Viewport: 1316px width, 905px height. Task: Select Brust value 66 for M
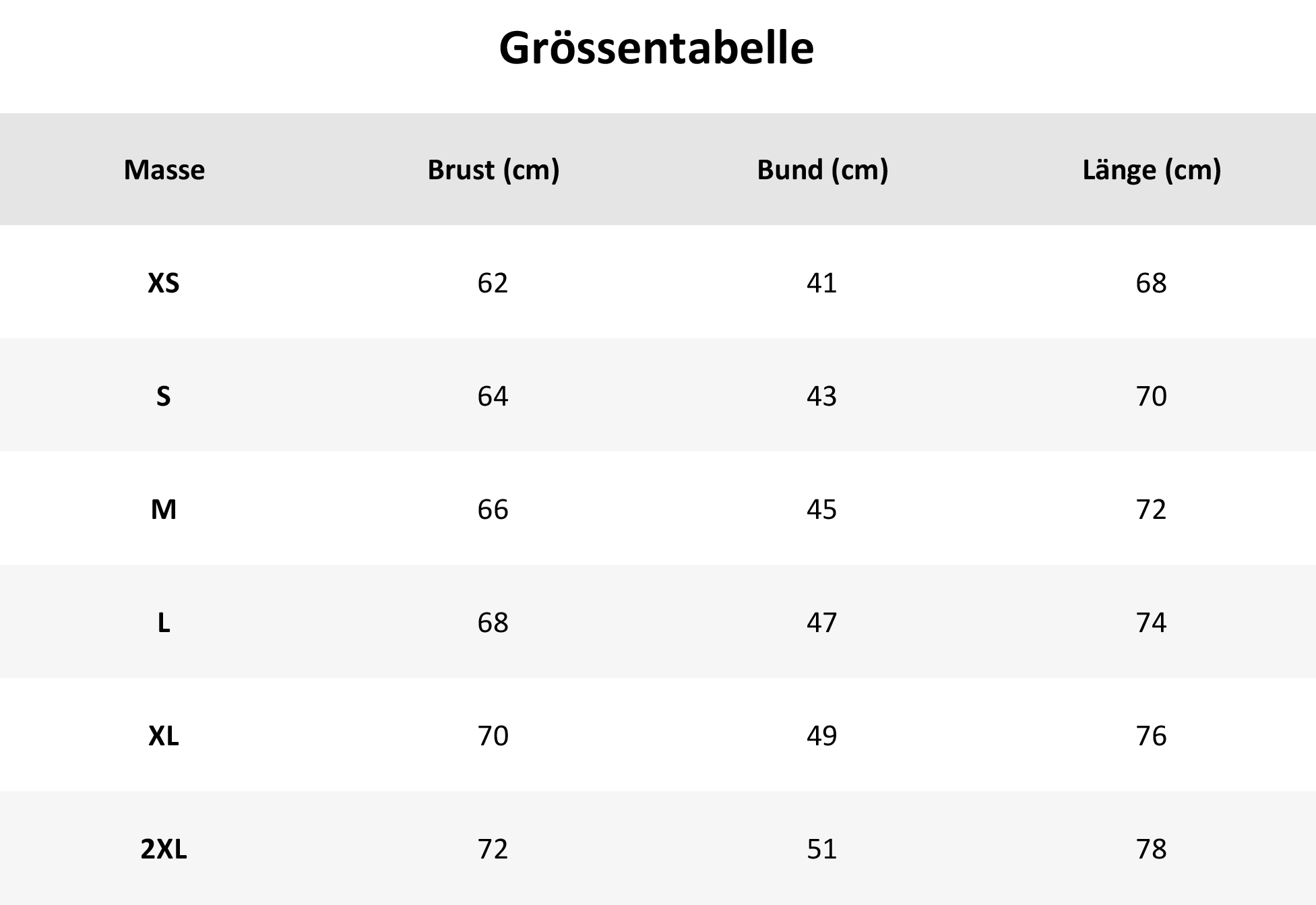pyautogui.click(x=493, y=509)
